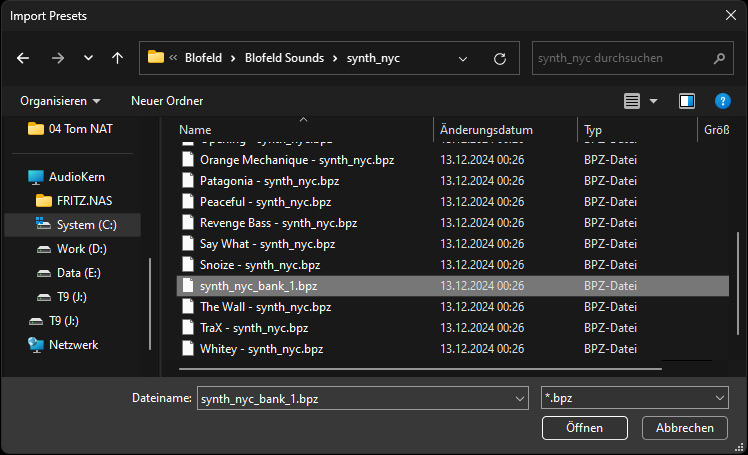The height and width of the screenshot is (455, 748).
Task: Create a folder with Neuer Ordner
Action: tap(167, 101)
